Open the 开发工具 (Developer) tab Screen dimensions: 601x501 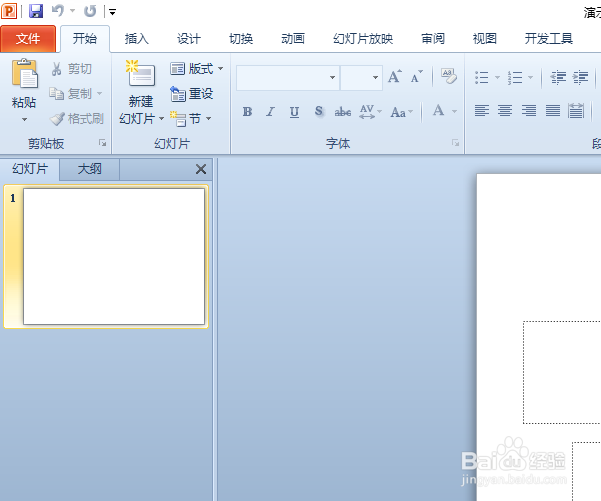tap(548, 39)
